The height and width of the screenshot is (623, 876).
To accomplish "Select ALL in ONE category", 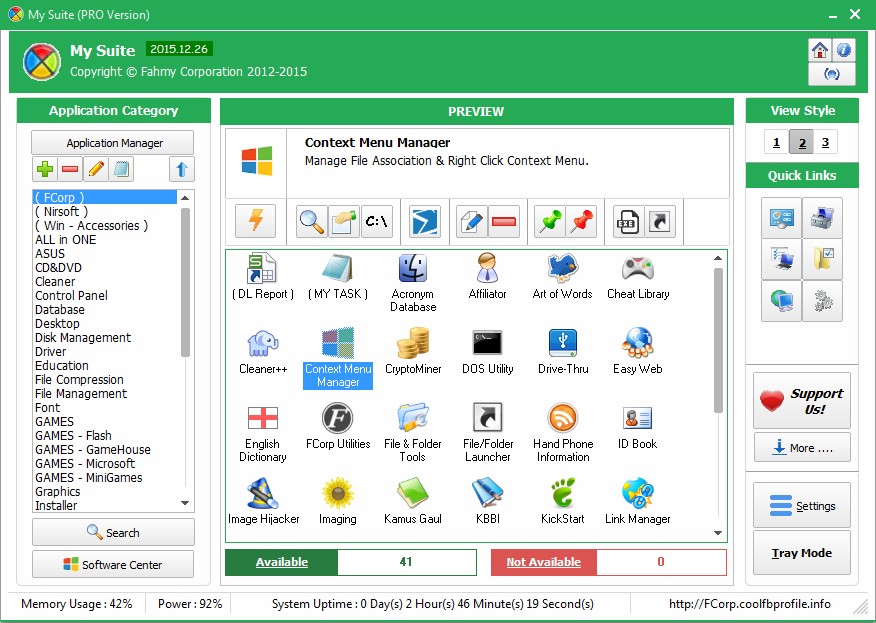I will [x=105, y=239].
